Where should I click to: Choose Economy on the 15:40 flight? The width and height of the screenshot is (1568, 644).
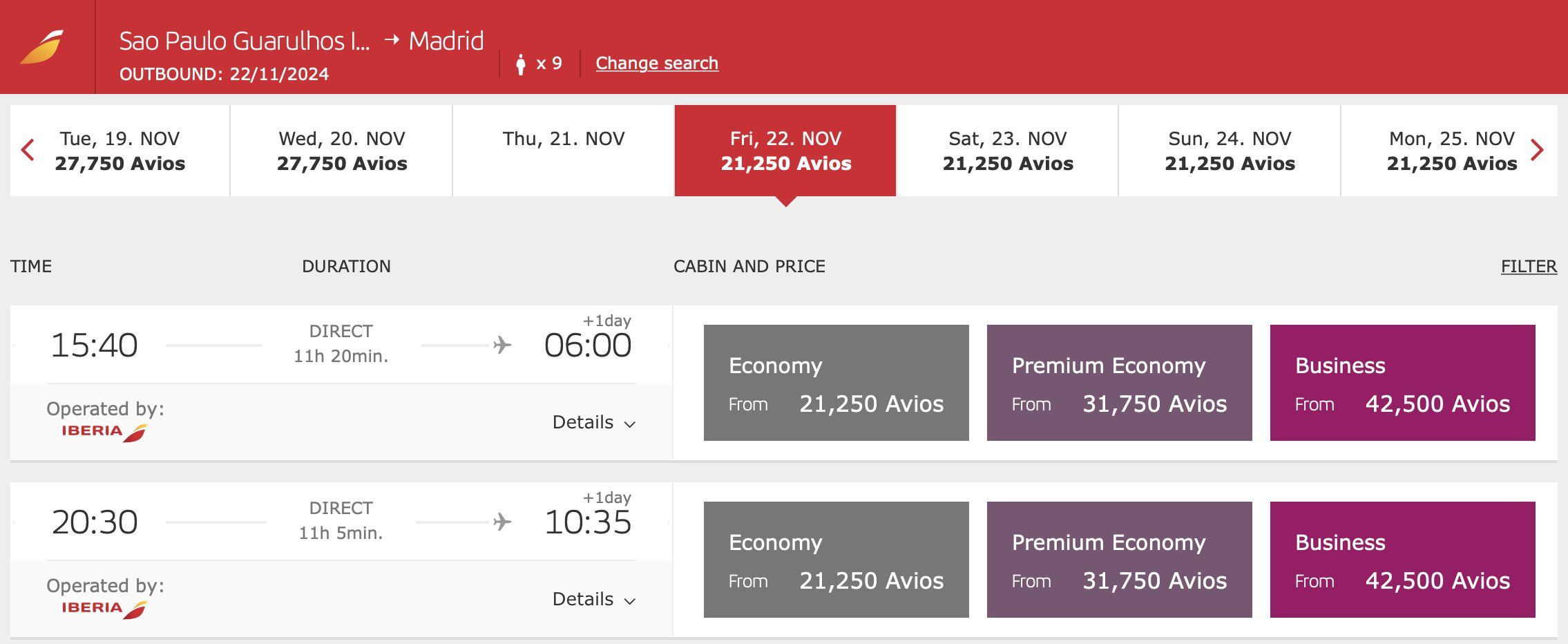836,383
